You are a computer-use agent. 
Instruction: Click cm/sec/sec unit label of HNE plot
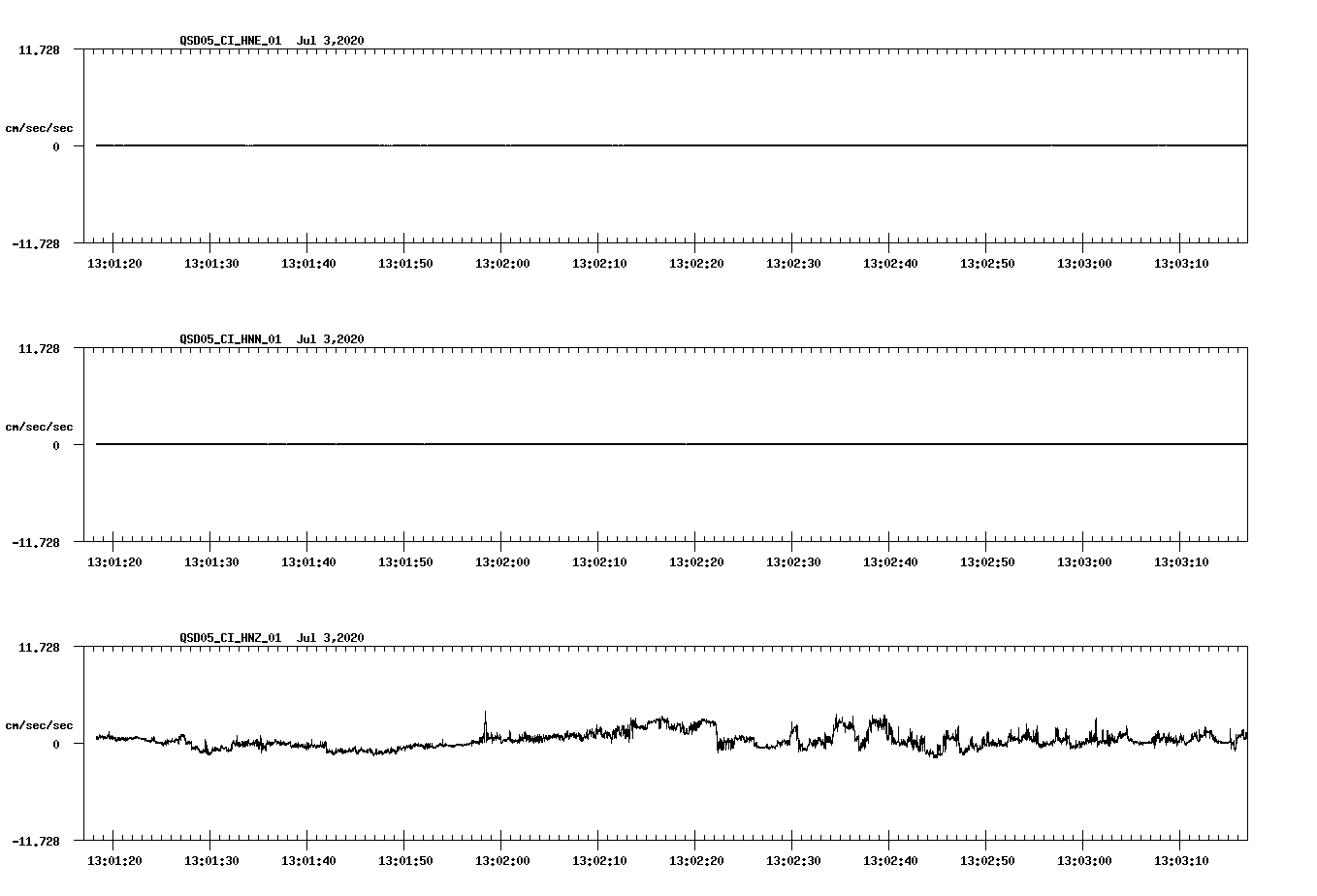tap(39, 128)
